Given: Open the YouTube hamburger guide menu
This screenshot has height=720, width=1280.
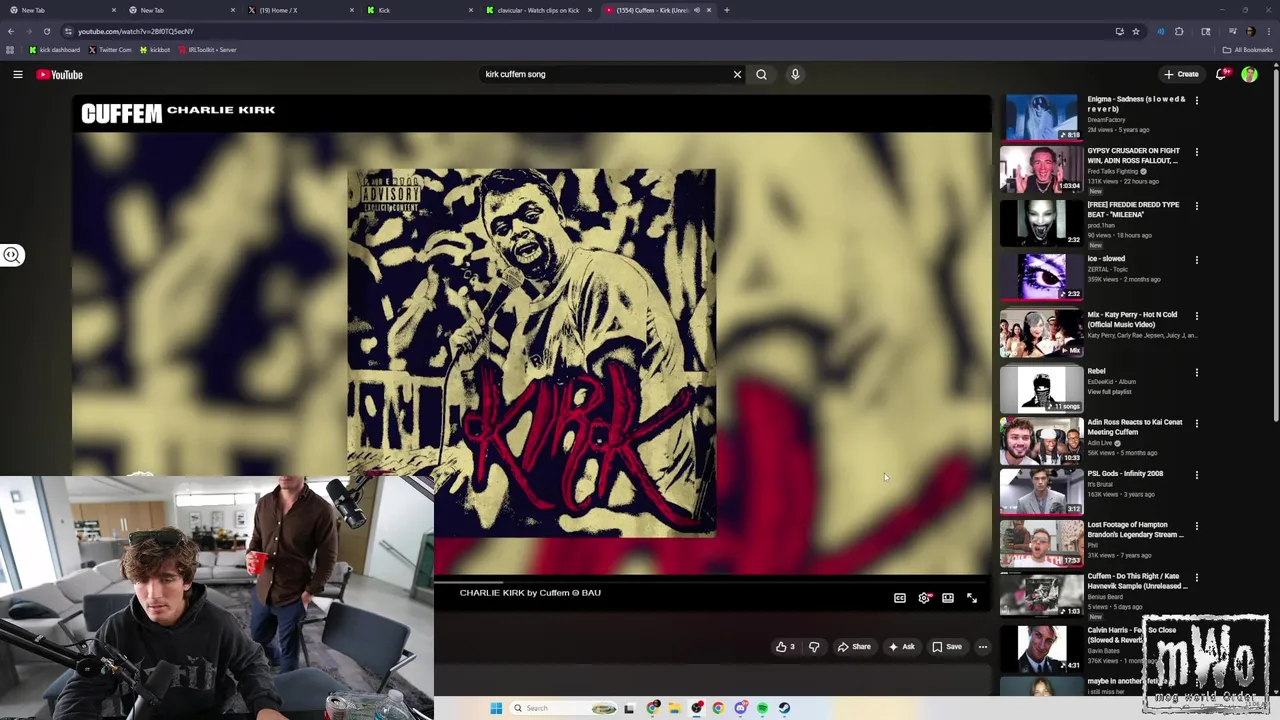Looking at the screenshot, I should (x=18, y=74).
